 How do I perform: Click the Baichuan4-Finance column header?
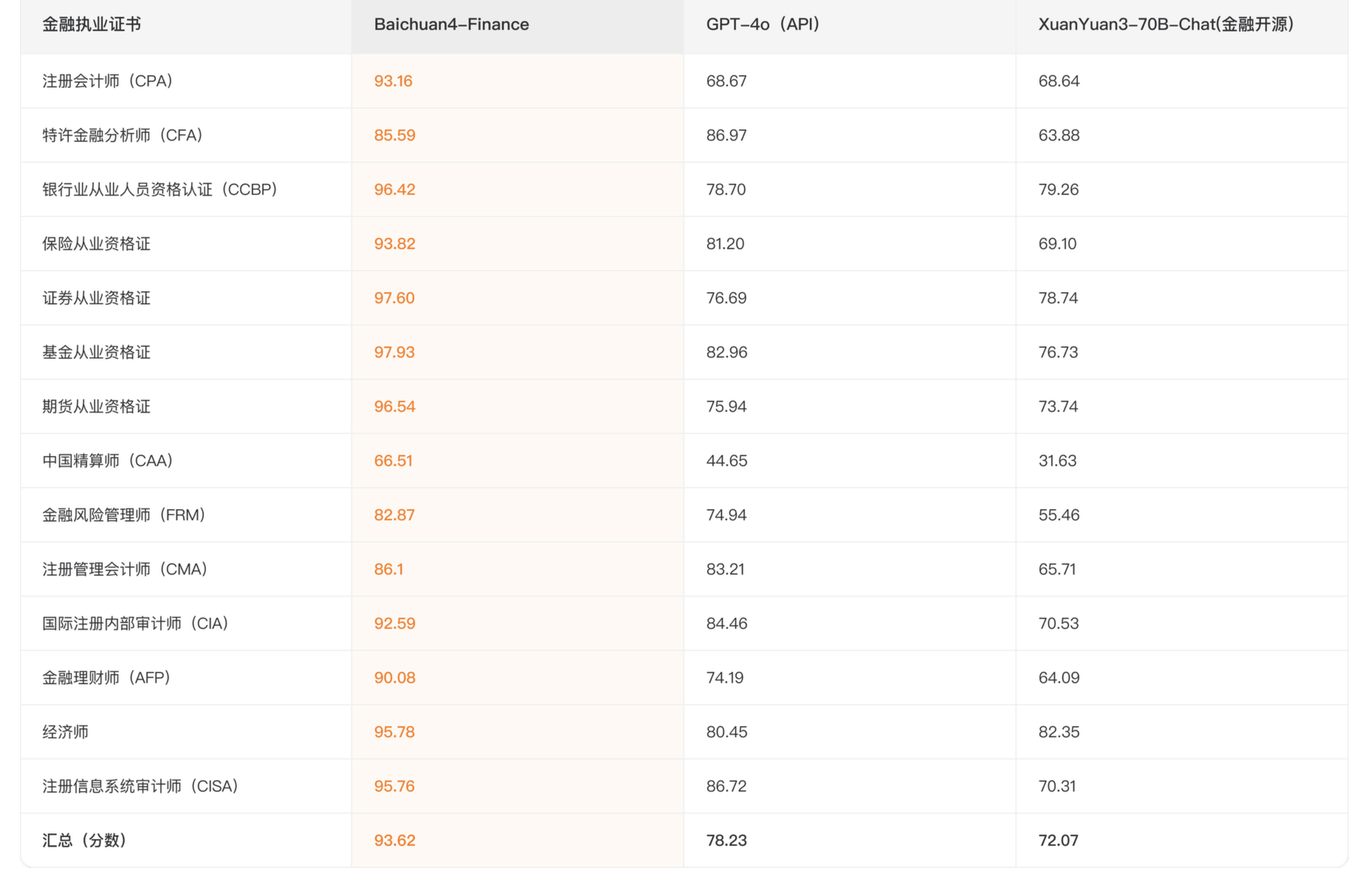(451, 24)
